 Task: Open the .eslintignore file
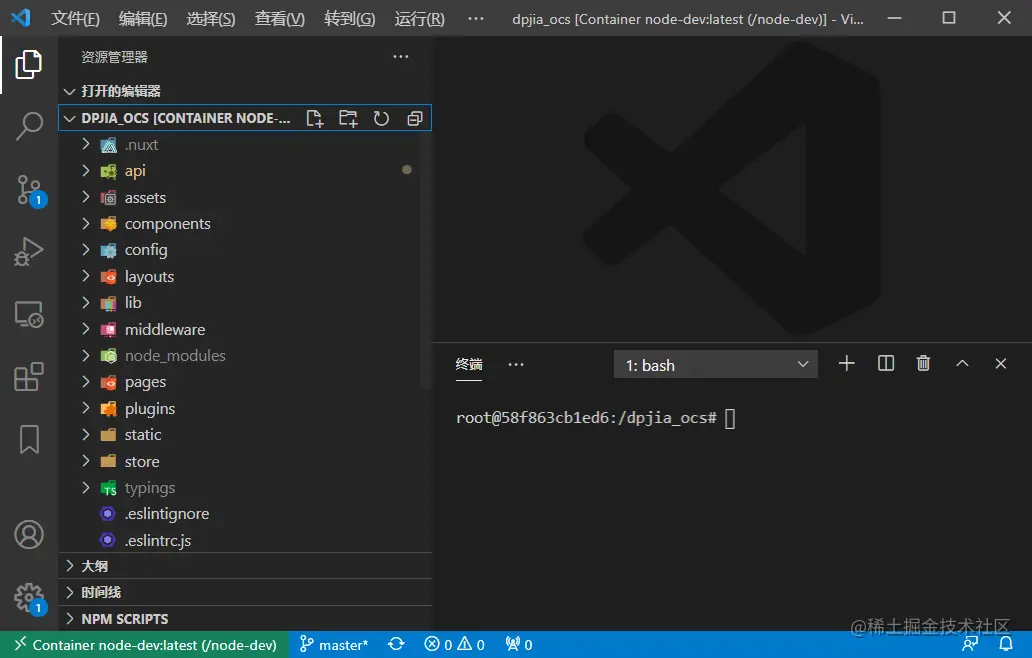click(x=245, y=514)
